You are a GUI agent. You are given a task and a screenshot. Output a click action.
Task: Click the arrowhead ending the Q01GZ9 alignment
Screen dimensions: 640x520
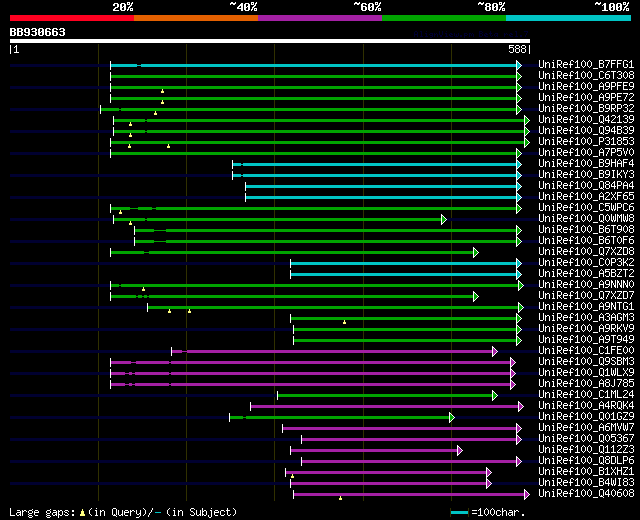[x=452, y=418]
